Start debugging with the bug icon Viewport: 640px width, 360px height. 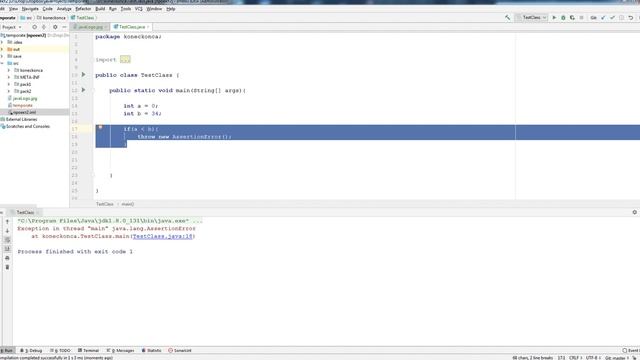(563, 18)
